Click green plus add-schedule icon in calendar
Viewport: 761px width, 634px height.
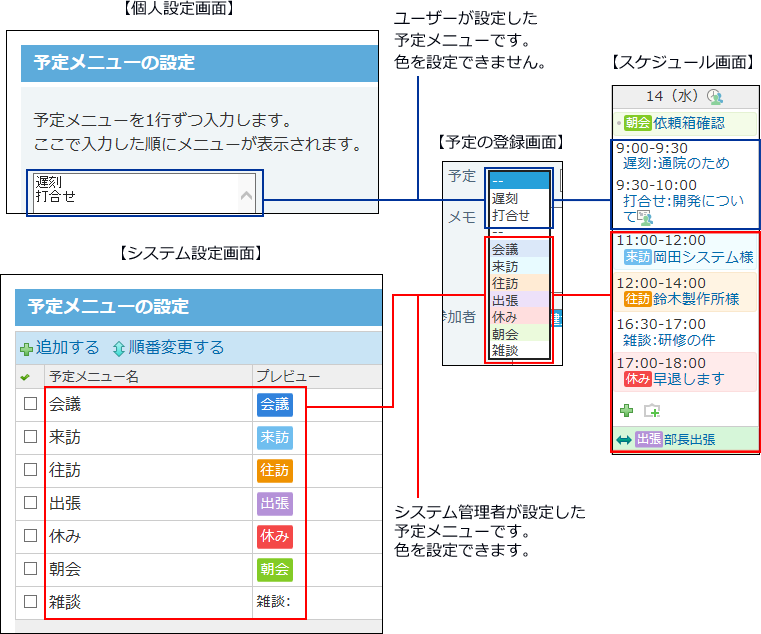(627, 410)
